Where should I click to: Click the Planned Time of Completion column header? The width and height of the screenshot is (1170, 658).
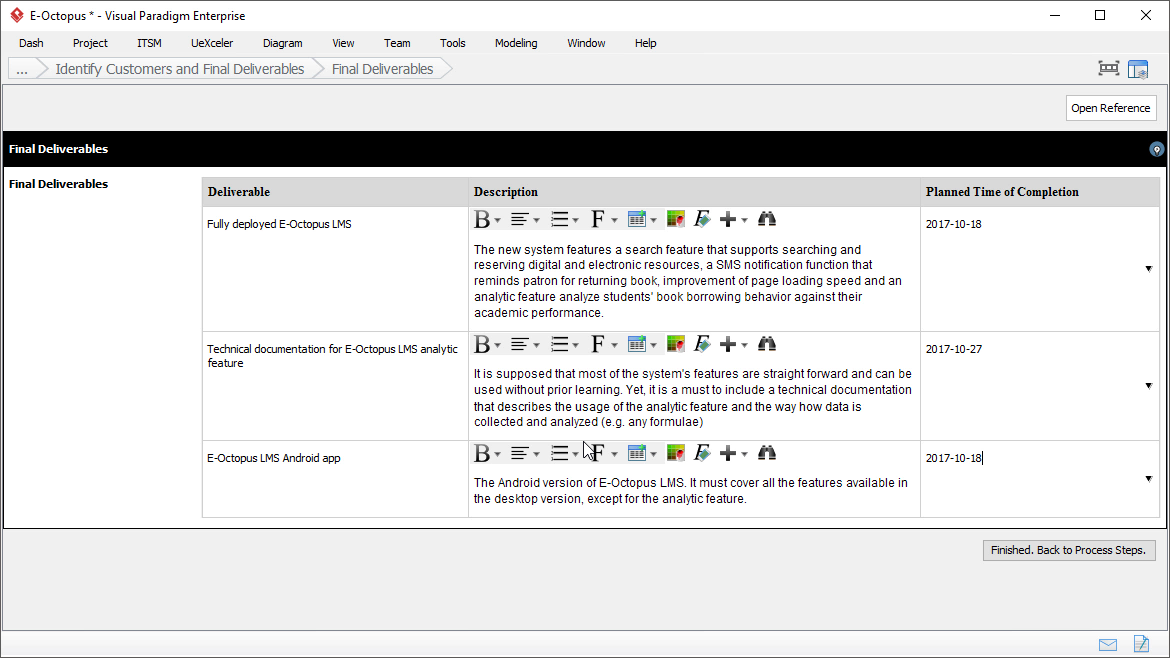(x=1039, y=192)
